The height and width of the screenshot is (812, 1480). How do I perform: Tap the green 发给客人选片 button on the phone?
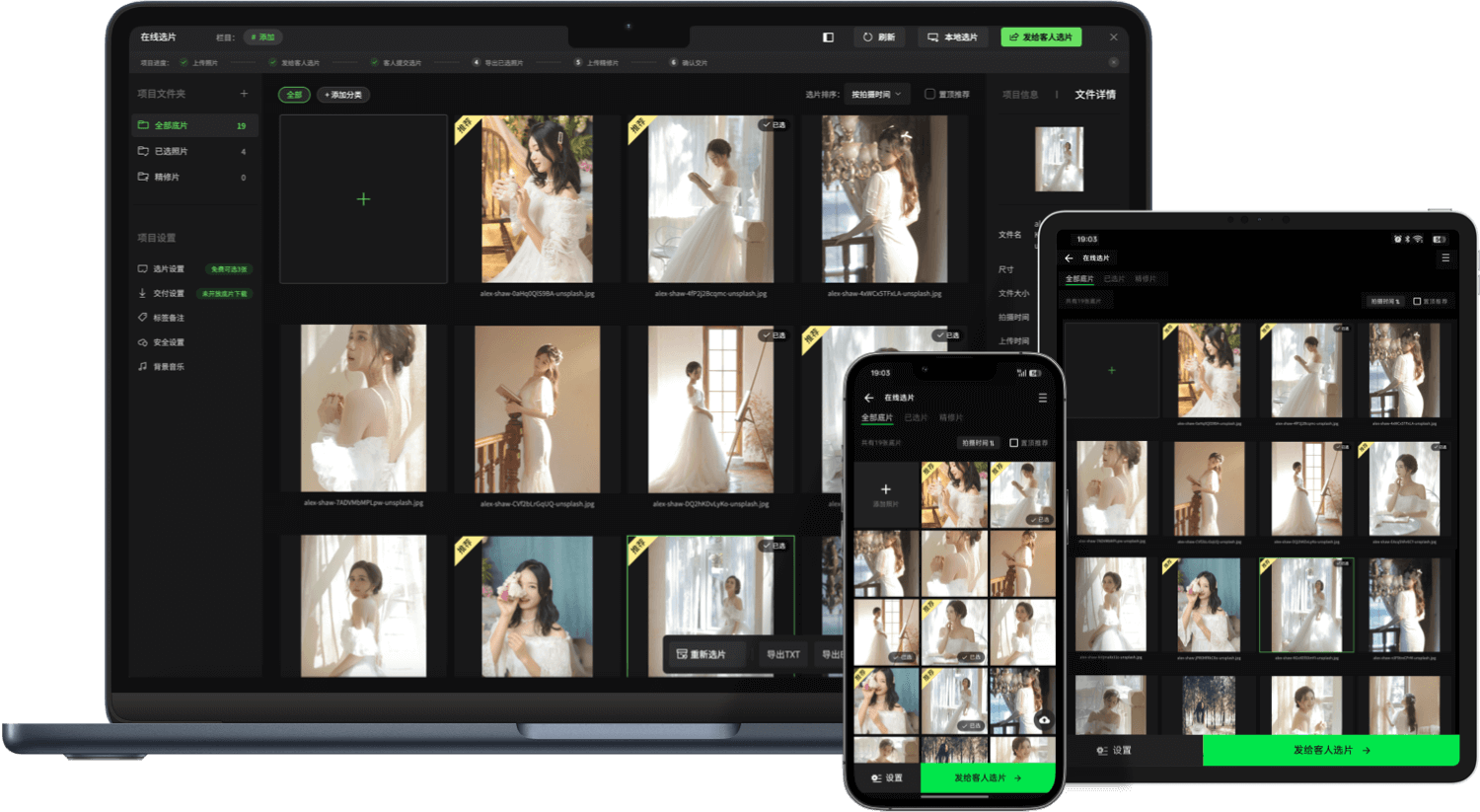(988, 777)
